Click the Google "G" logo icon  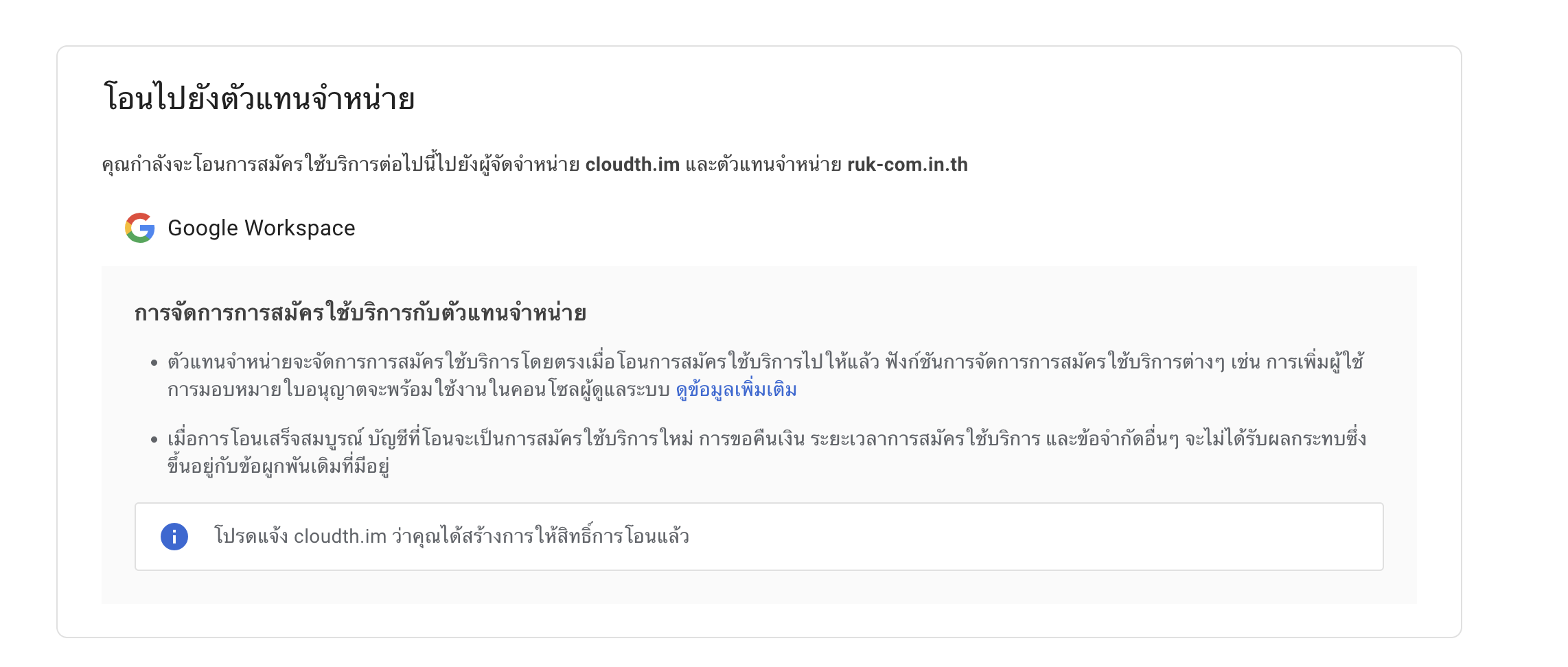(140, 228)
